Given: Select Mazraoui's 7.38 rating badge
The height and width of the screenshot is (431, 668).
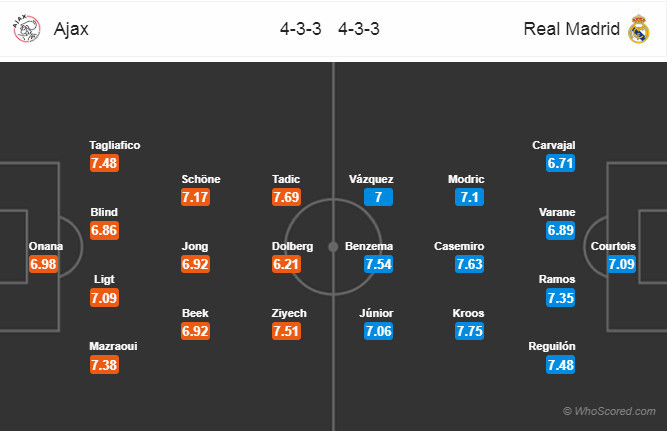Looking at the screenshot, I should tap(105, 365).
